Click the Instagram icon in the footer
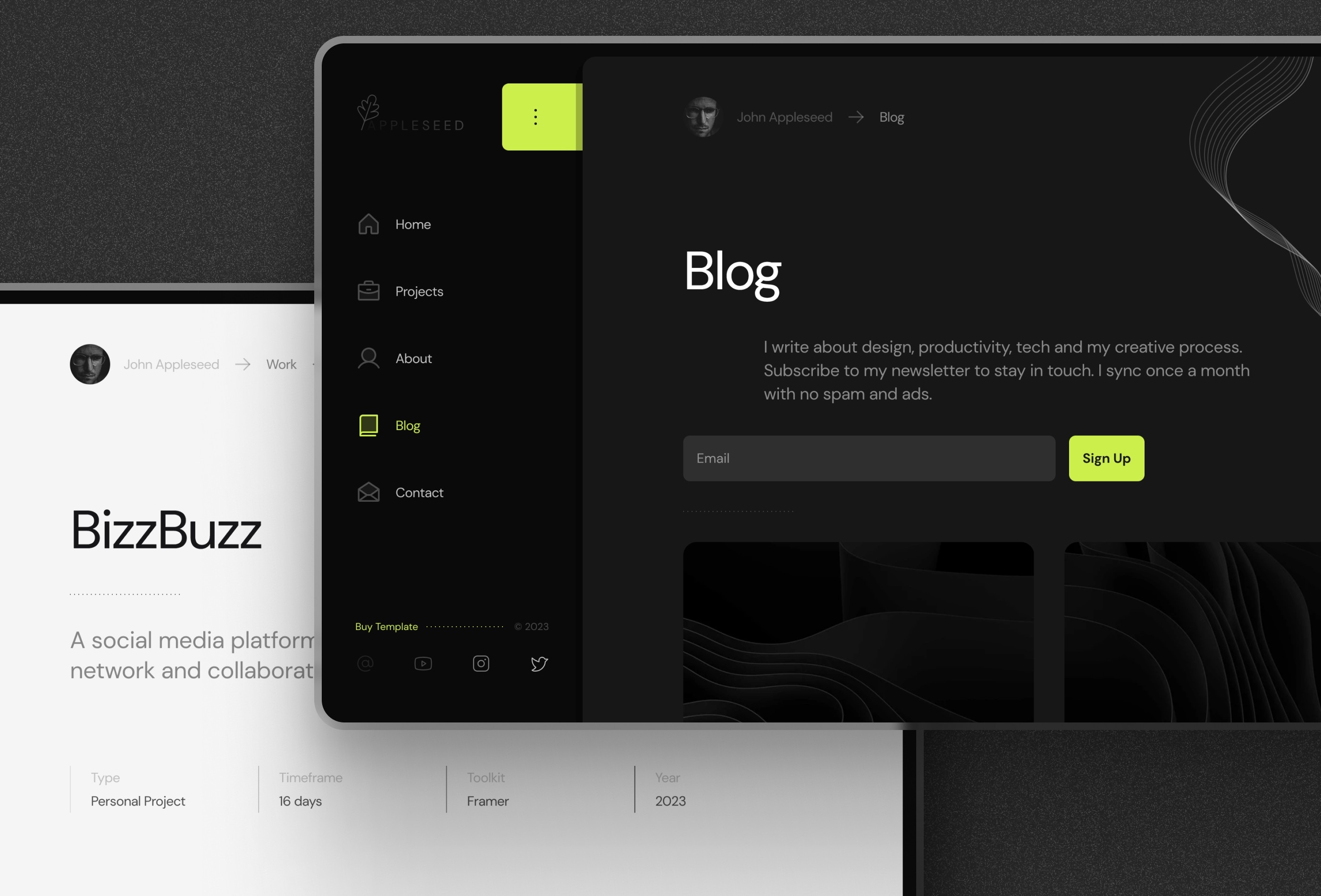 click(x=481, y=663)
